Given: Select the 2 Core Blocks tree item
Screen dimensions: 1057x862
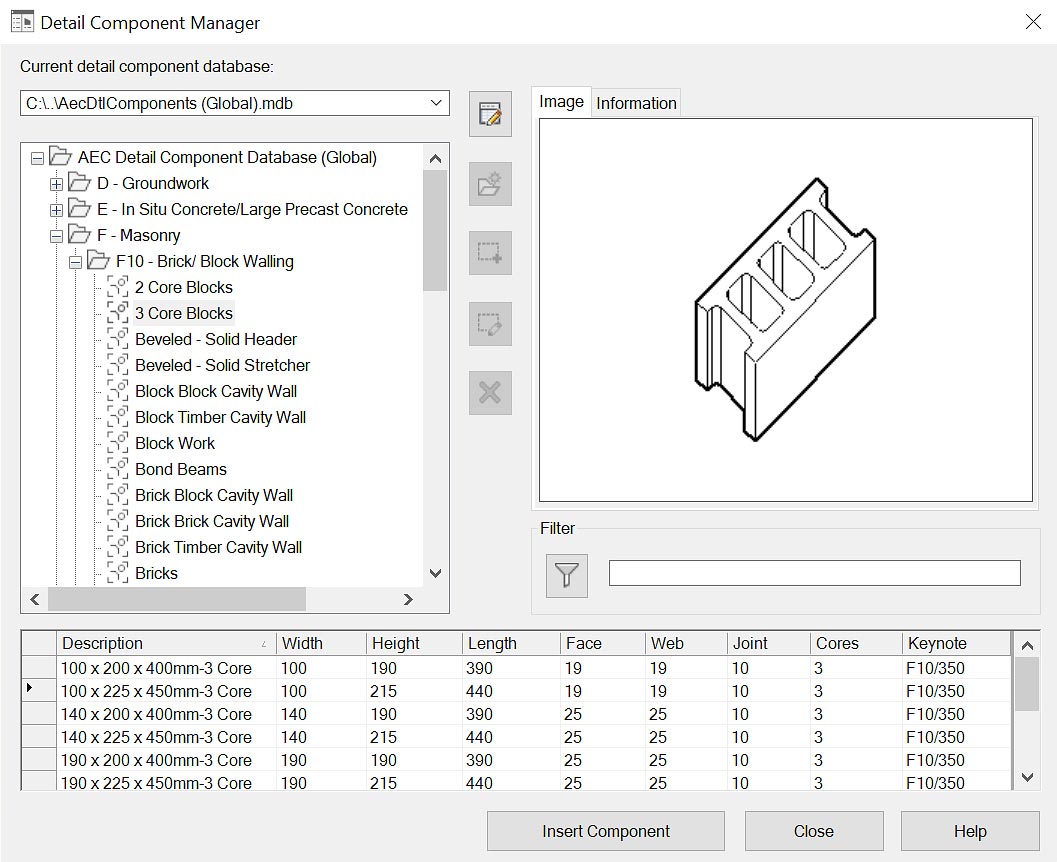Looking at the screenshot, I should pyautogui.click(x=183, y=287).
